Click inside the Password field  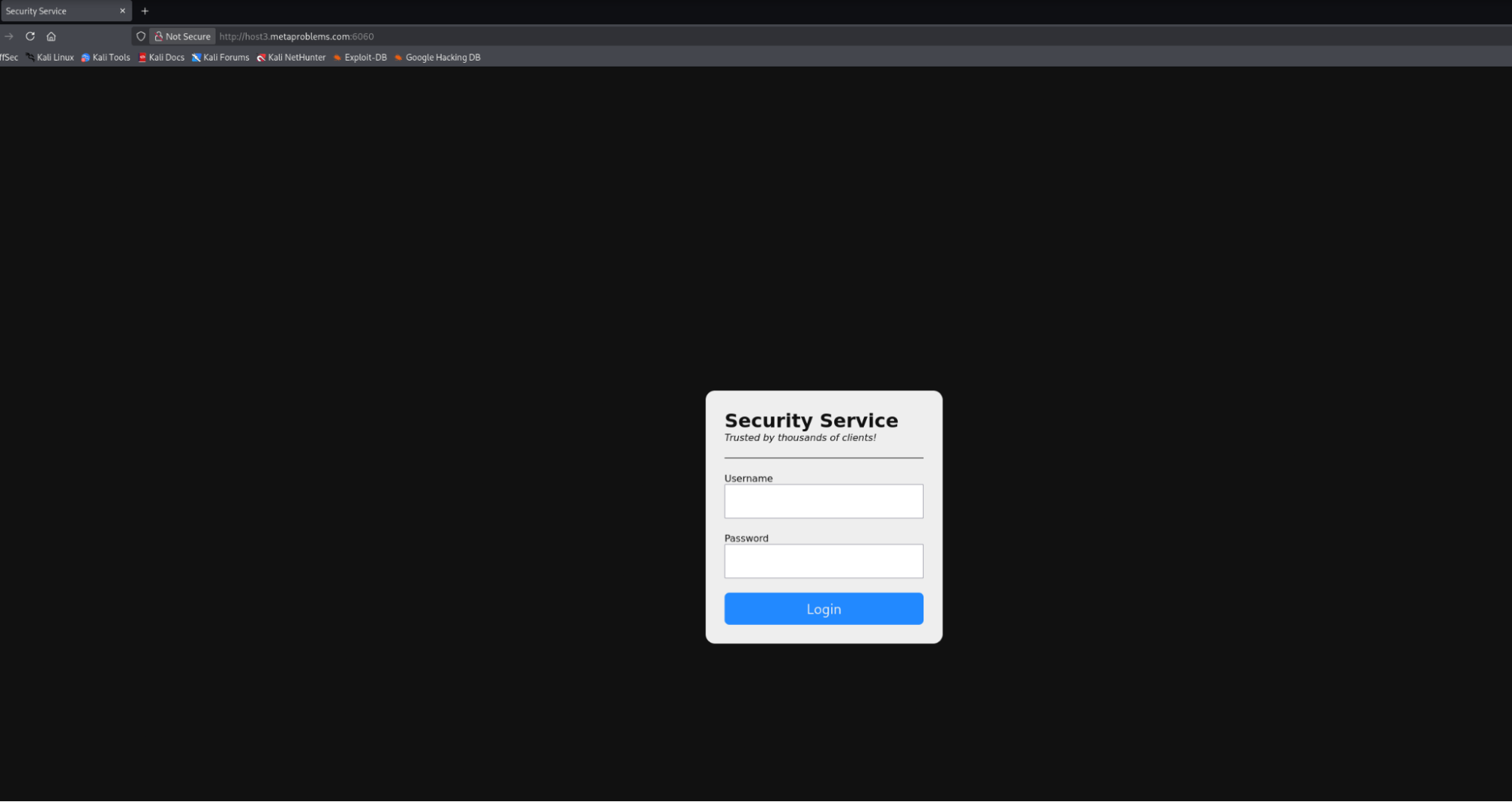click(x=823, y=561)
